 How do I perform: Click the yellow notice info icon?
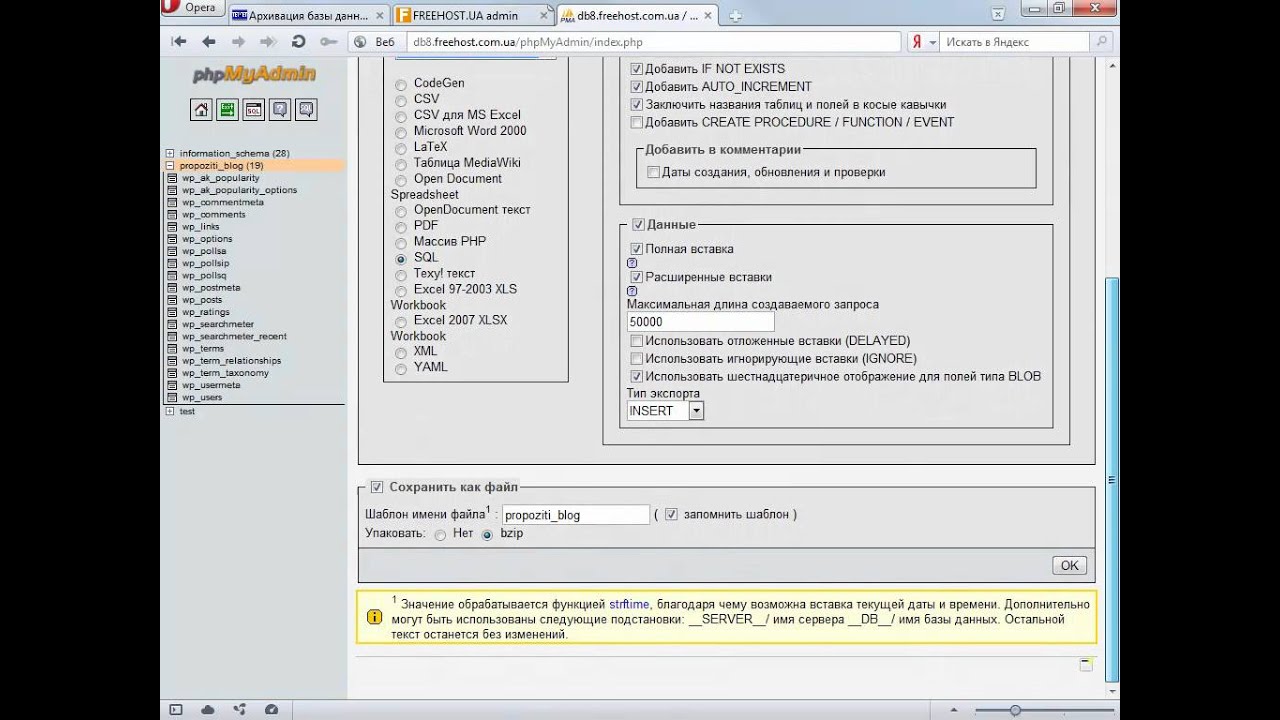(x=374, y=617)
